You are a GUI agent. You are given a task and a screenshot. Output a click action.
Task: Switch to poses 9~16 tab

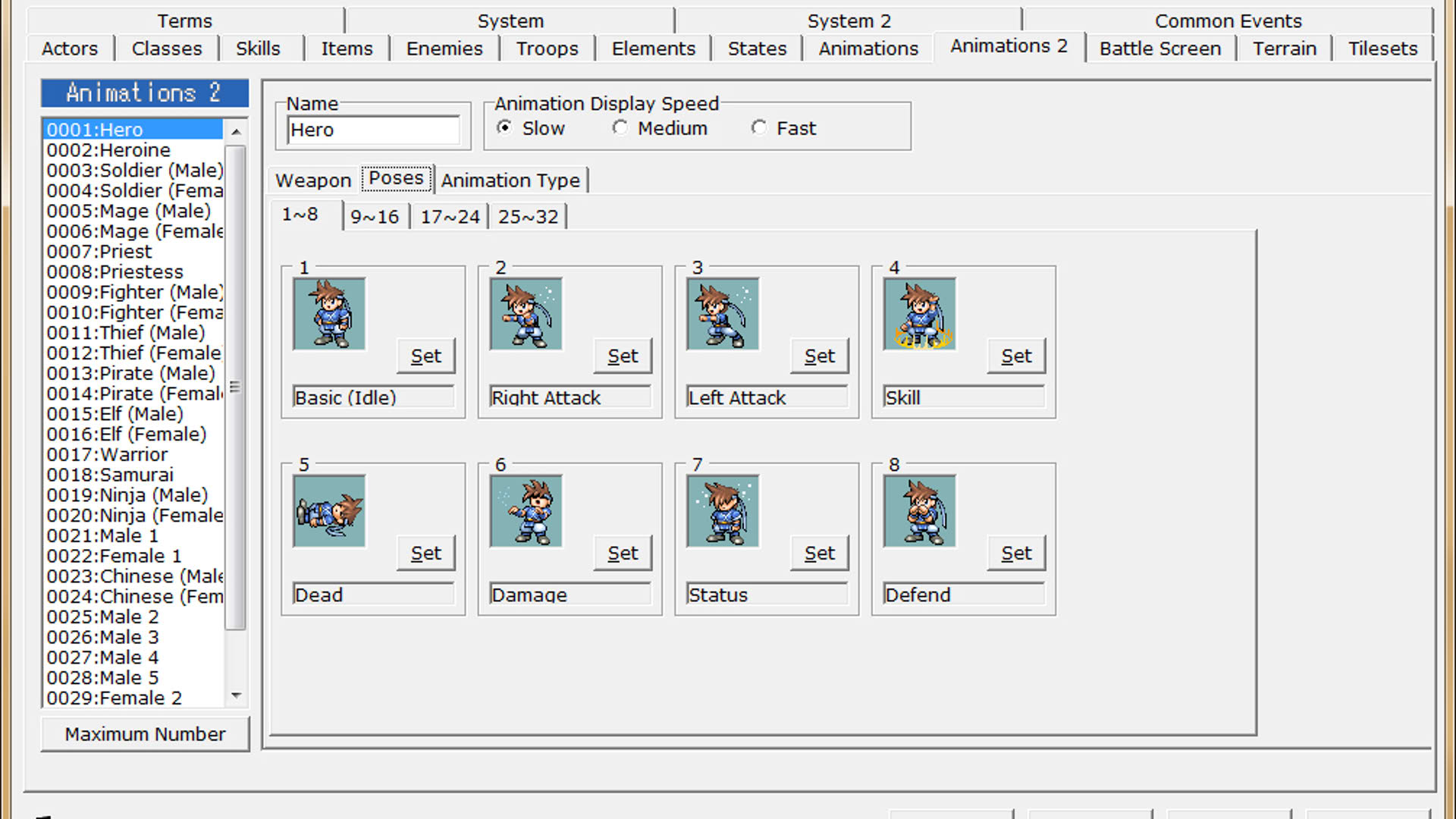pyautogui.click(x=375, y=217)
